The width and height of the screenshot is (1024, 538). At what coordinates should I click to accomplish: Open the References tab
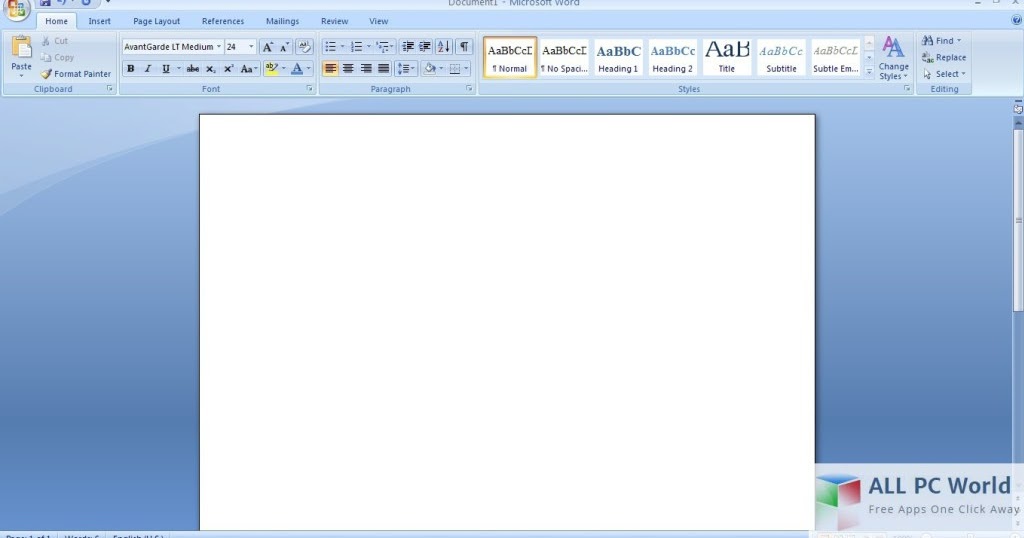point(223,21)
